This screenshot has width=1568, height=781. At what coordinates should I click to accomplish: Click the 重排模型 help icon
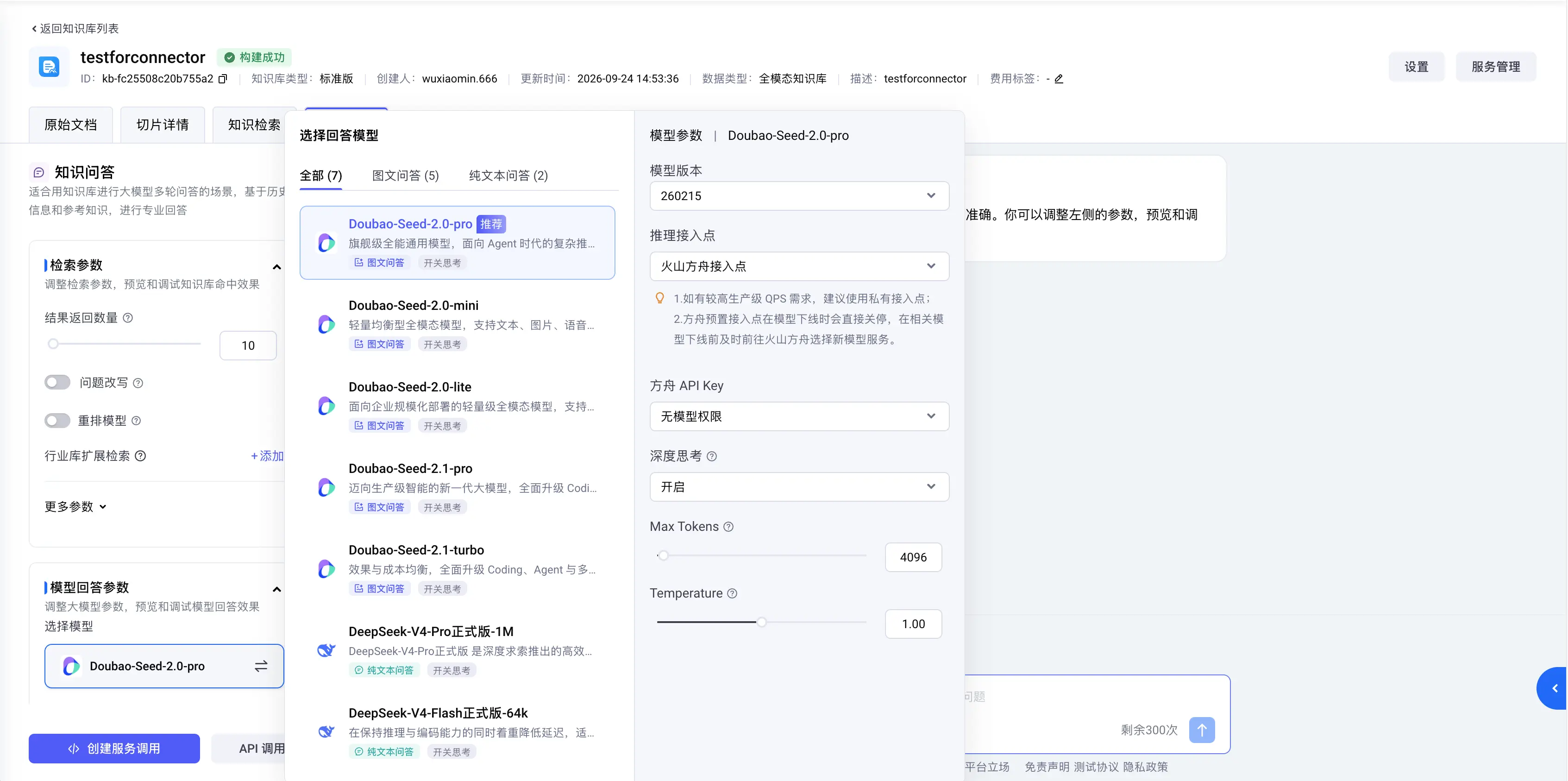(x=136, y=421)
